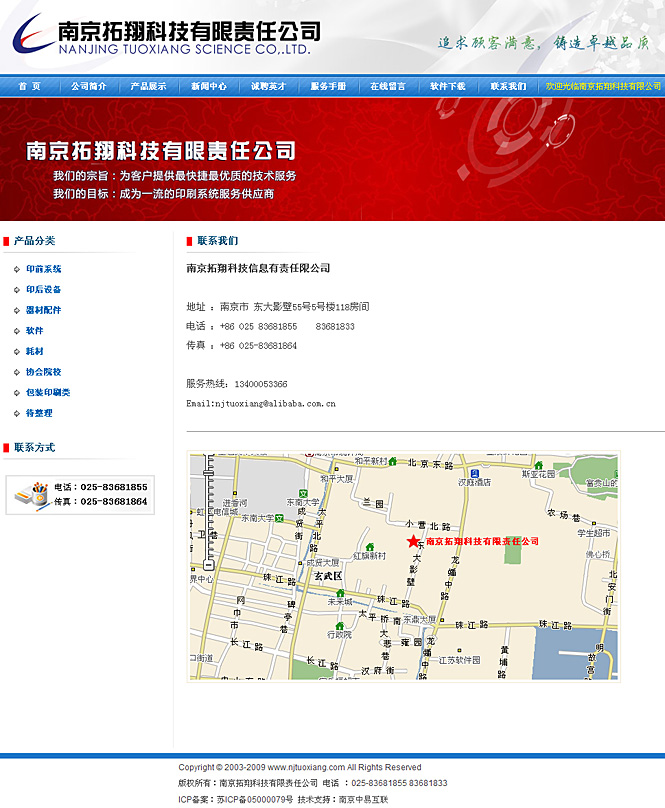Image resolution: width=665 pixels, height=808 pixels.
Task: Click the email njtuoxiang@alibaba.com.cn text
Action: tap(275, 403)
